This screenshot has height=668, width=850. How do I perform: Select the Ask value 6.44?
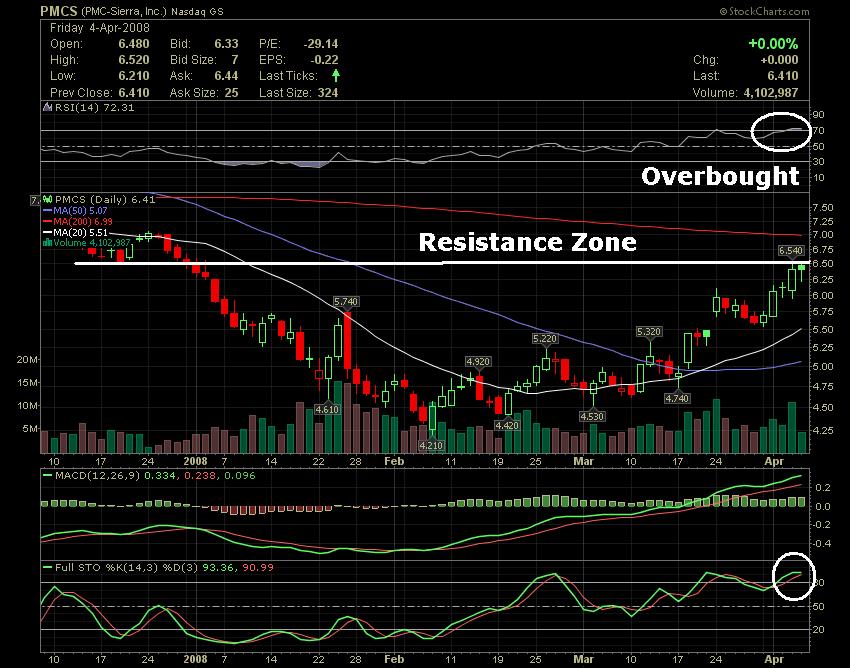click(x=226, y=76)
